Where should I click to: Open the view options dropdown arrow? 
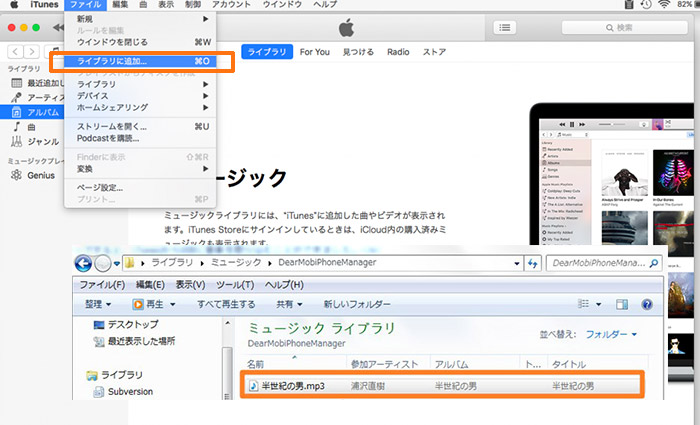tap(599, 304)
